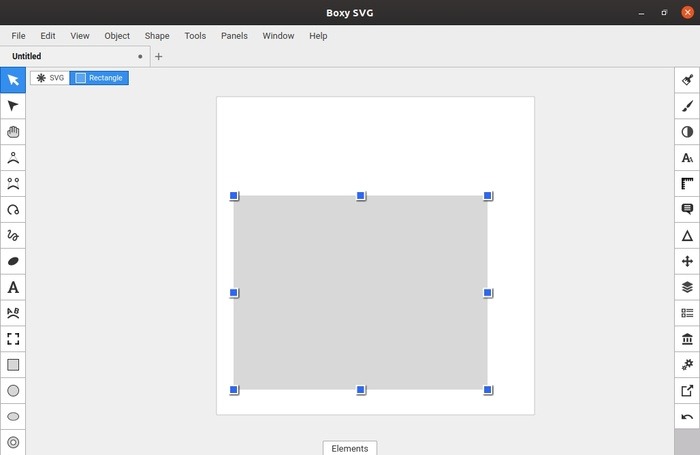
Task: Expand the Elements panel button
Action: (350, 448)
